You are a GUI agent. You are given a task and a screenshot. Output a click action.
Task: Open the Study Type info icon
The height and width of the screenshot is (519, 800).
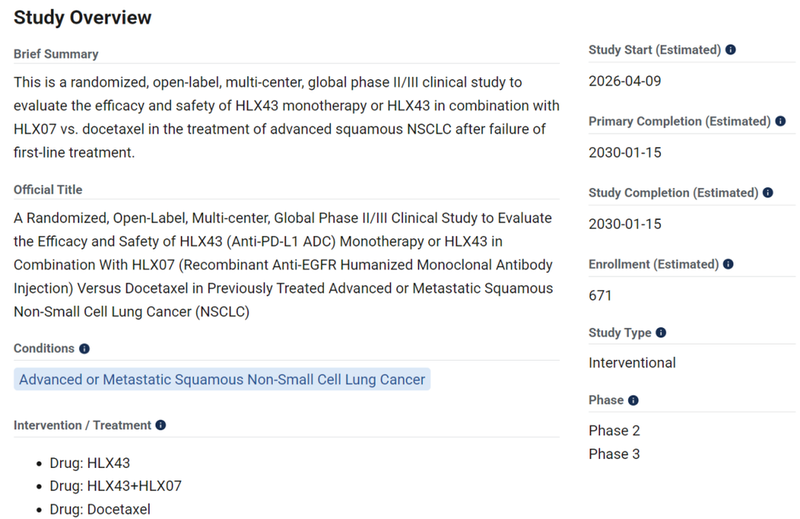point(662,333)
